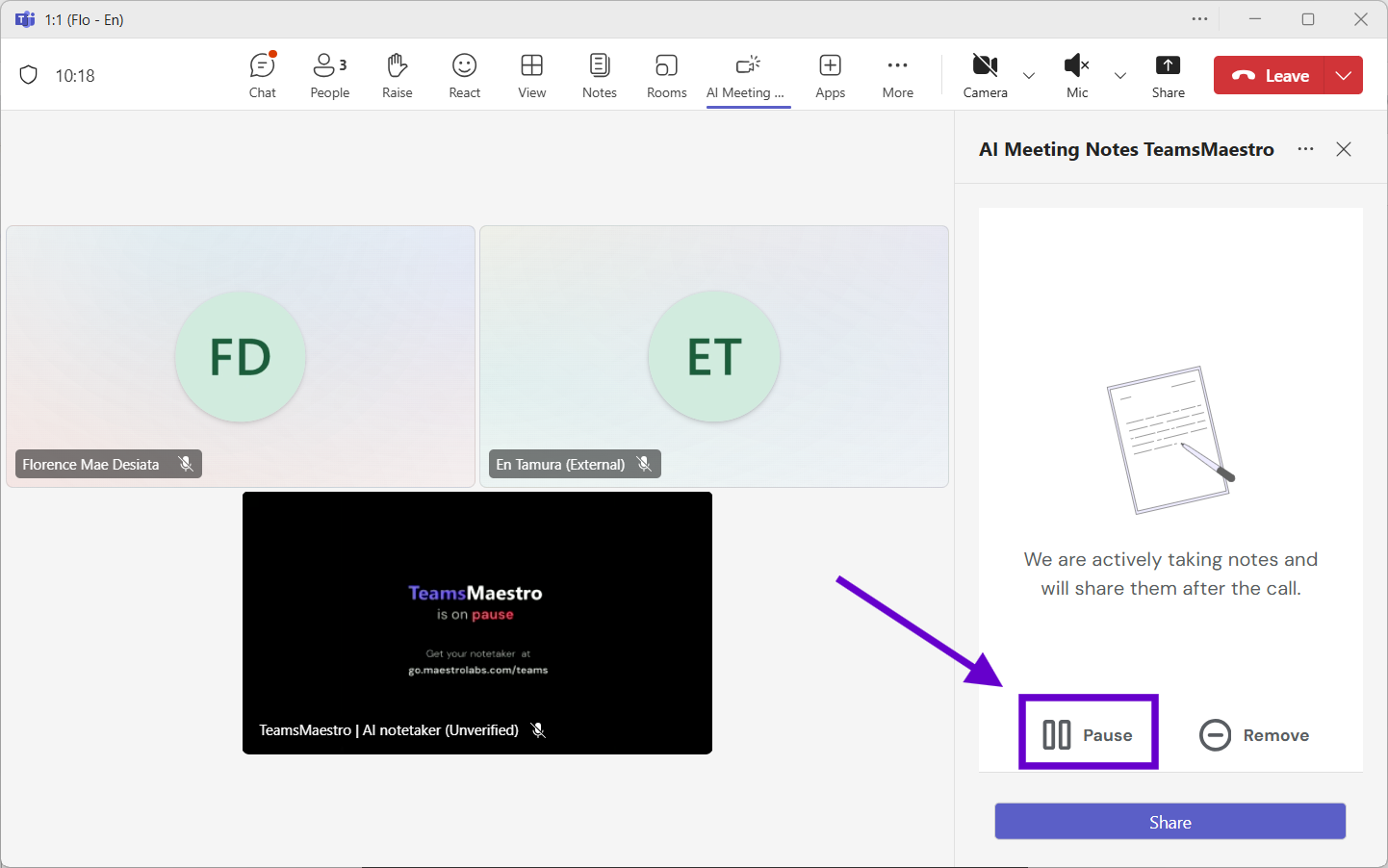This screenshot has width=1388, height=868.
Task: Maximize the Teams meeting window
Action: tap(1308, 19)
